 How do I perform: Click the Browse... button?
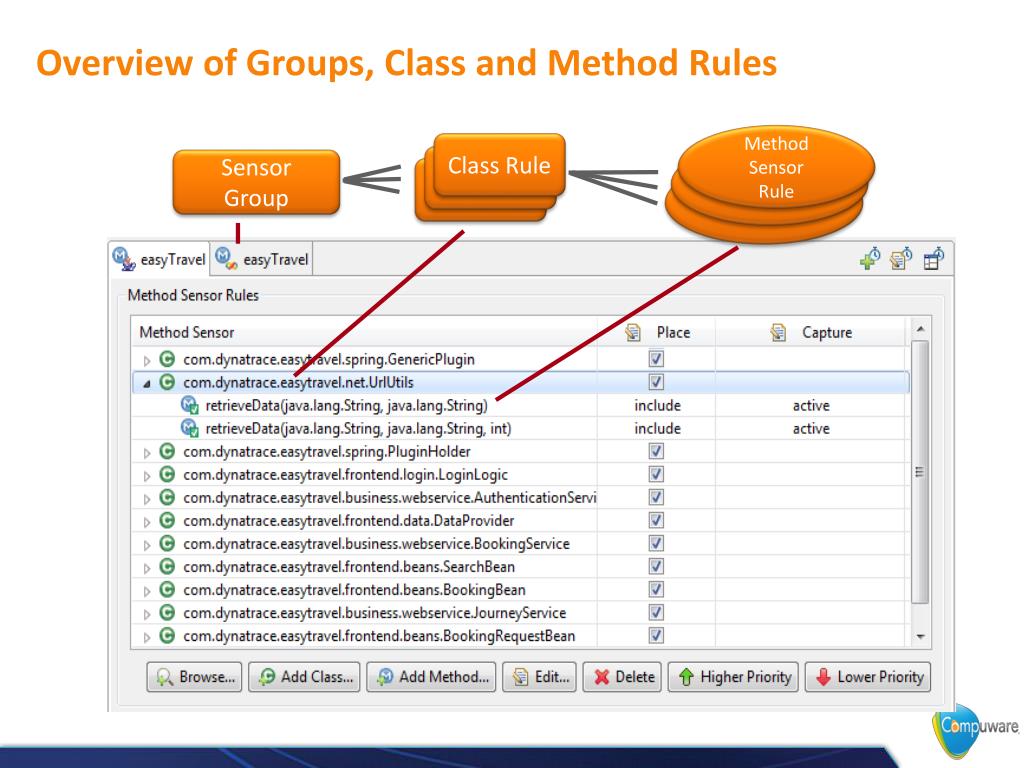(x=195, y=677)
